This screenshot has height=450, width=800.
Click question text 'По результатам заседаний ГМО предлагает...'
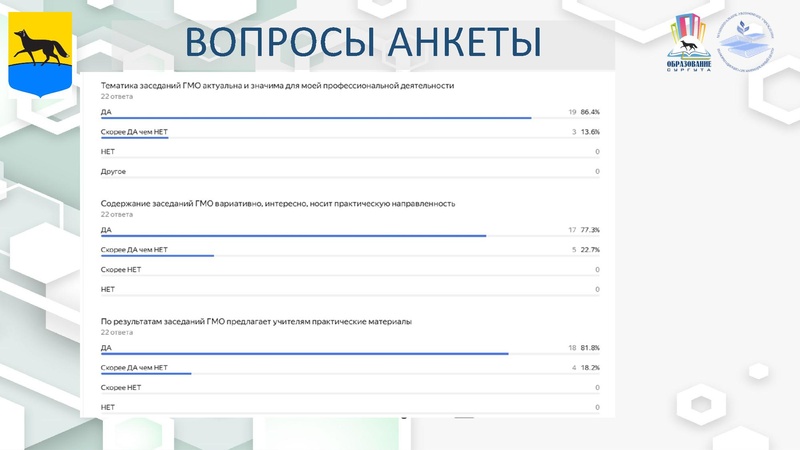coord(256,321)
